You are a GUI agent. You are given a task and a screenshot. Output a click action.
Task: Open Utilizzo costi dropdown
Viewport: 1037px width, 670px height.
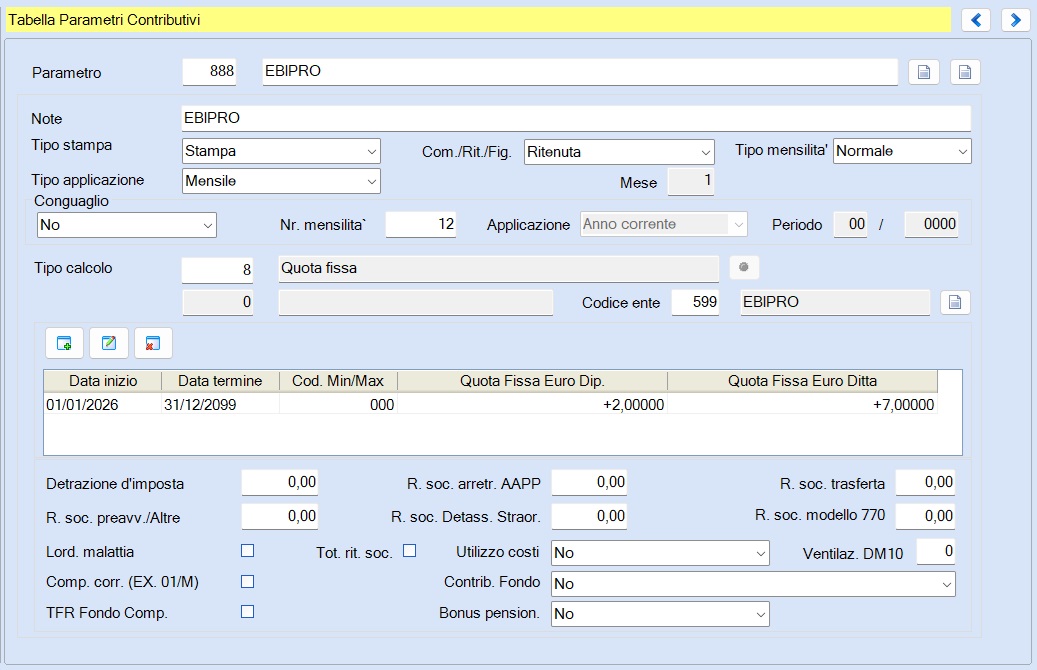660,553
